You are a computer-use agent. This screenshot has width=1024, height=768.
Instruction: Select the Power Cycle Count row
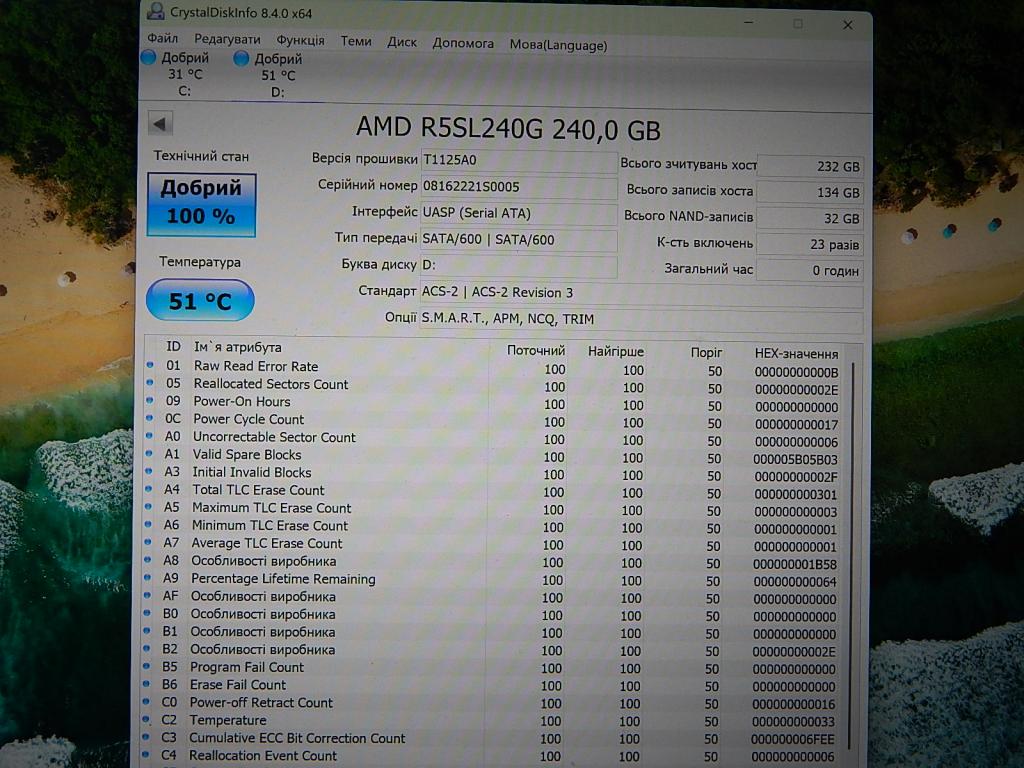494,421
